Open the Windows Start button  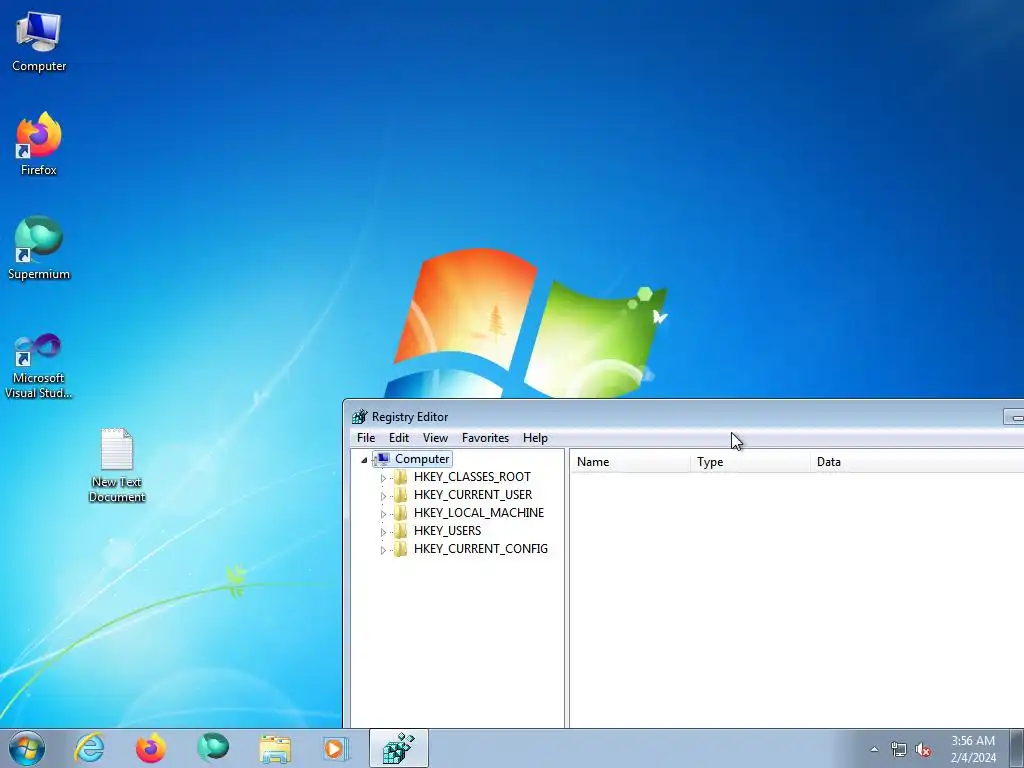tap(27, 748)
